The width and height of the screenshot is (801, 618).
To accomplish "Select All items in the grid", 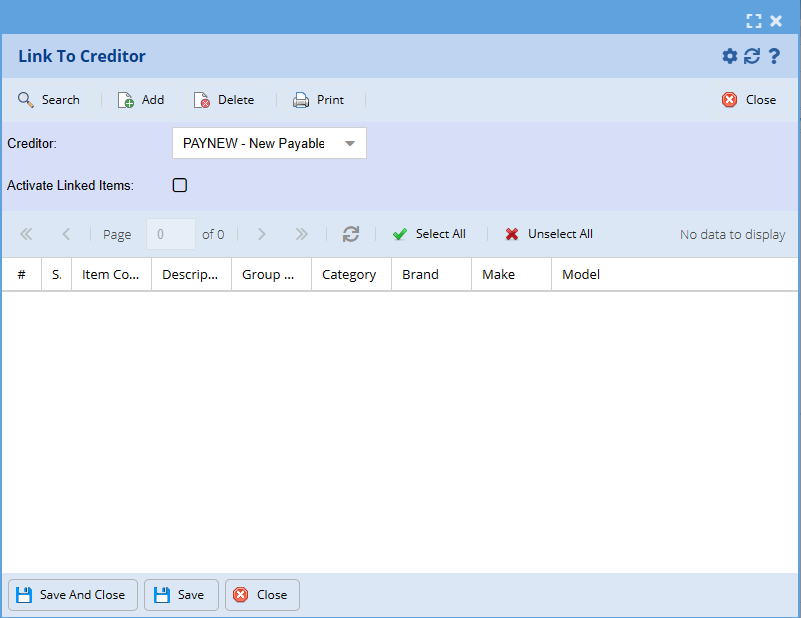I will coord(429,234).
